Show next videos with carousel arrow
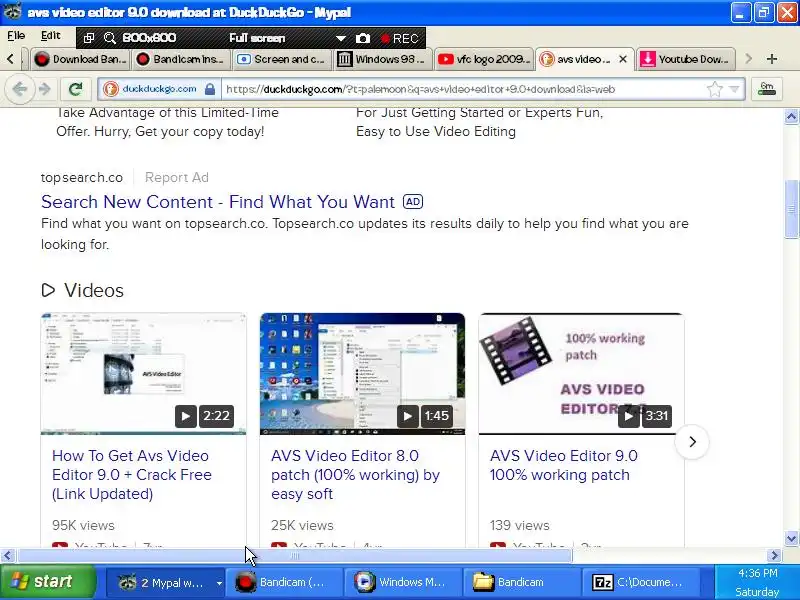Viewport: 800px width, 600px height. 692,442
